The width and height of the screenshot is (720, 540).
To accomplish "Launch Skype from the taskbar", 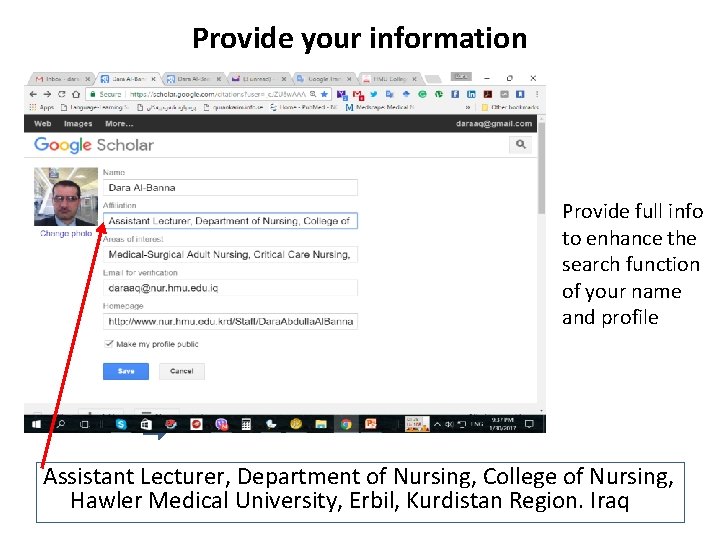I will point(121,424).
